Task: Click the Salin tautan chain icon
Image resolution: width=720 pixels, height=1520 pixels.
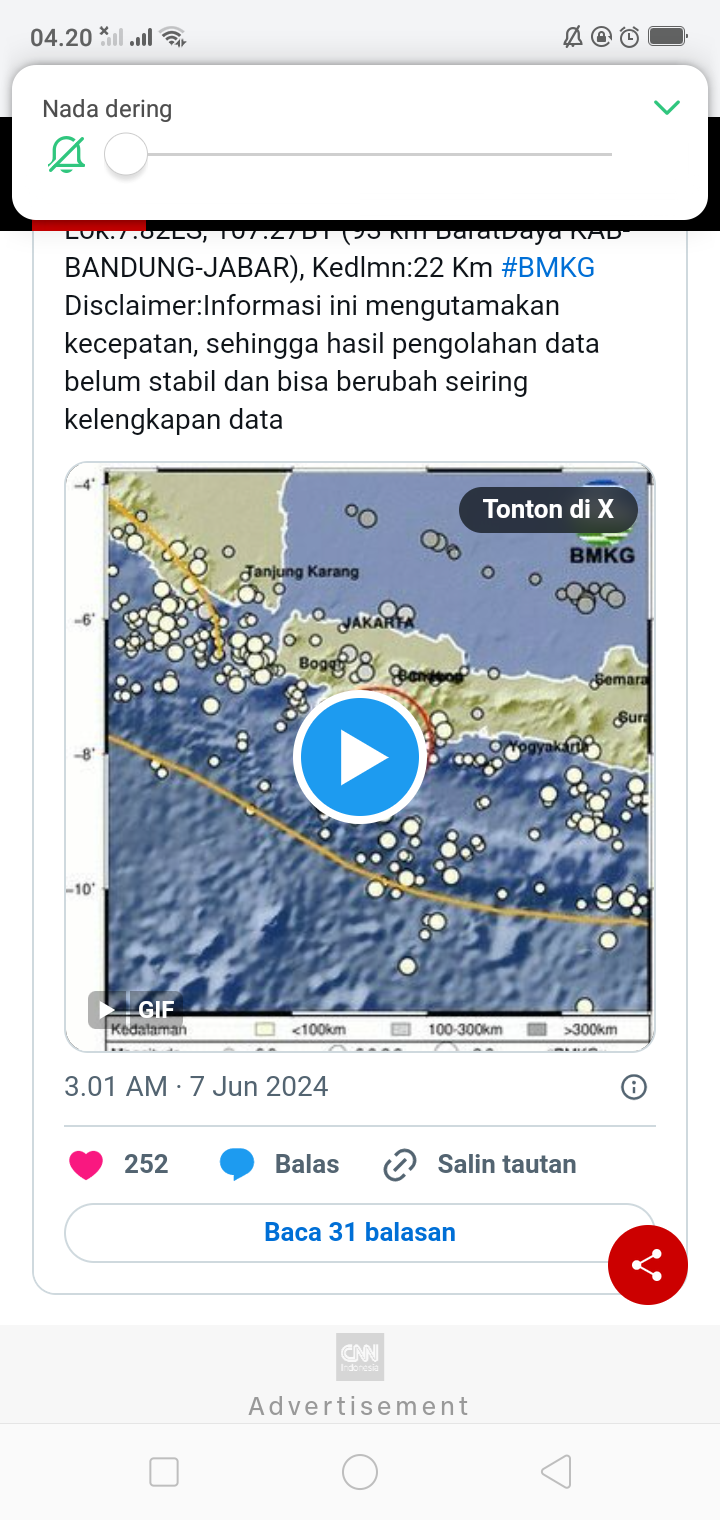Action: pyautogui.click(x=400, y=1164)
